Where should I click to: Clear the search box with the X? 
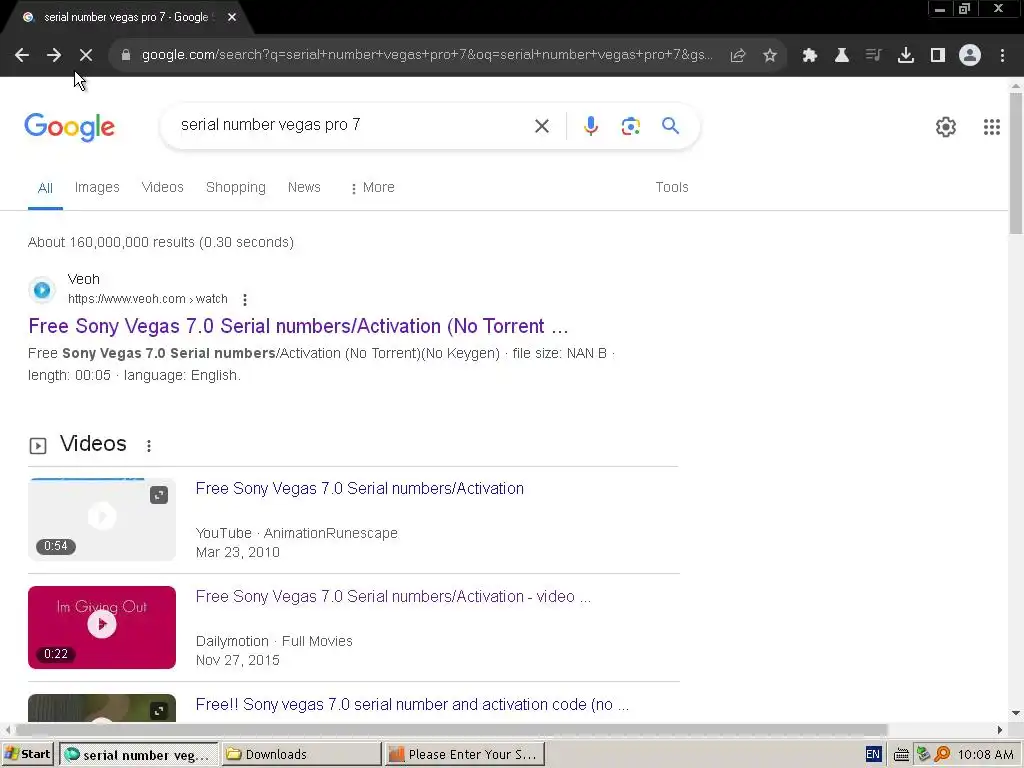542,126
